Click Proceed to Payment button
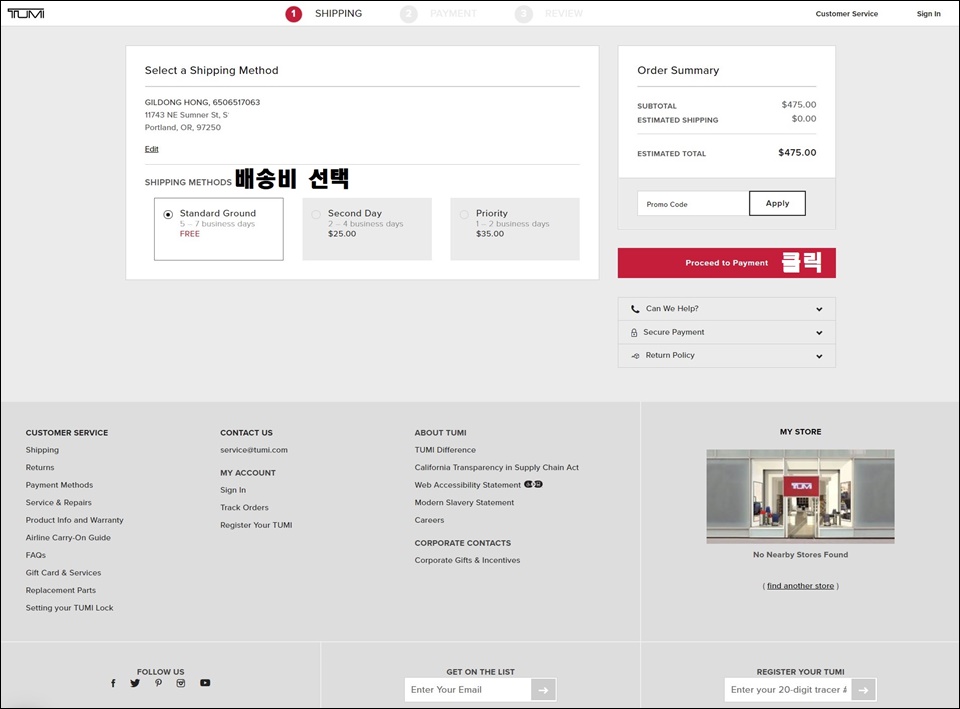Image resolution: width=960 pixels, height=709 pixels. pyautogui.click(x=726, y=263)
